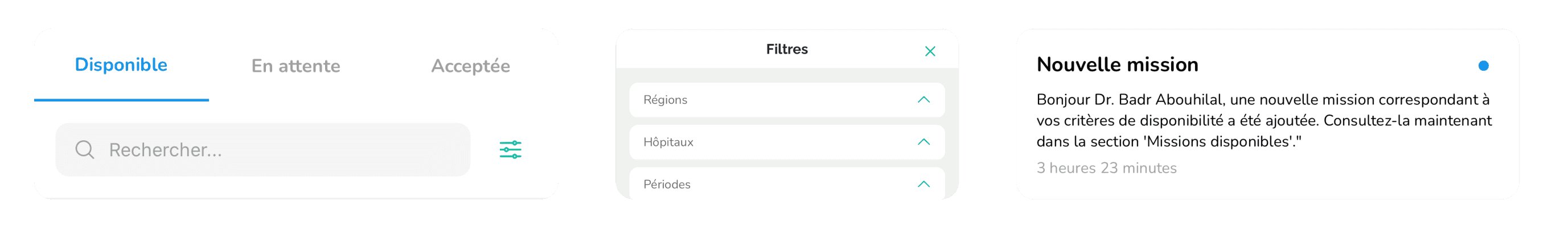Open the filter sliders icon
The height and width of the screenshot is (228, 1568).
(510, 149)
